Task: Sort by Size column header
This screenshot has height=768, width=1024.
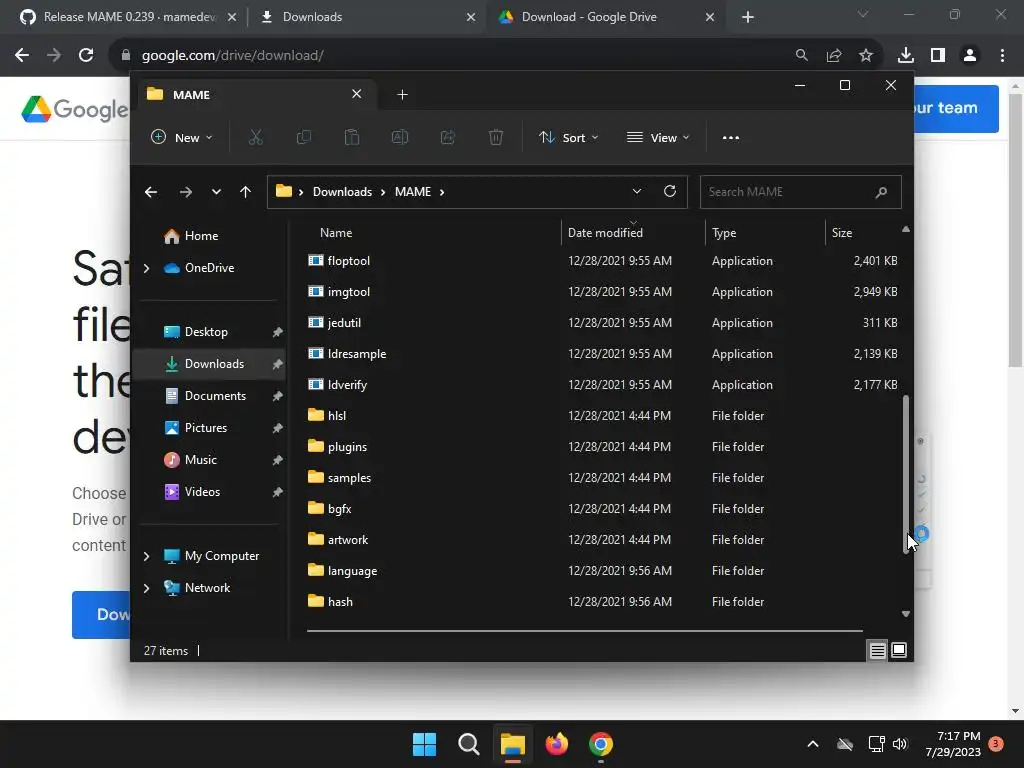Action: point(842,232)
